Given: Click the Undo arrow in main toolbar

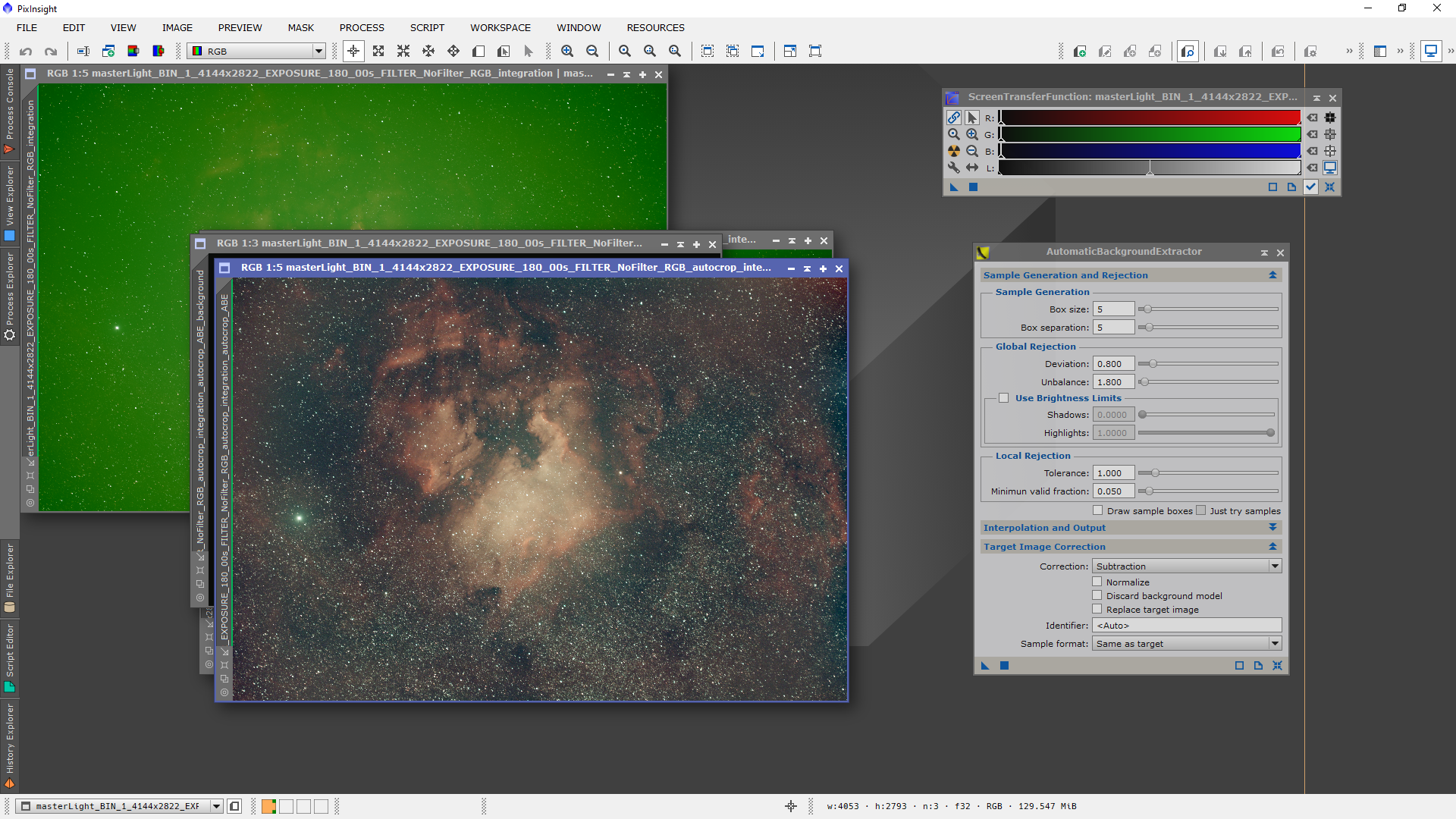Looking at the screenshot, I should (26, 52).
